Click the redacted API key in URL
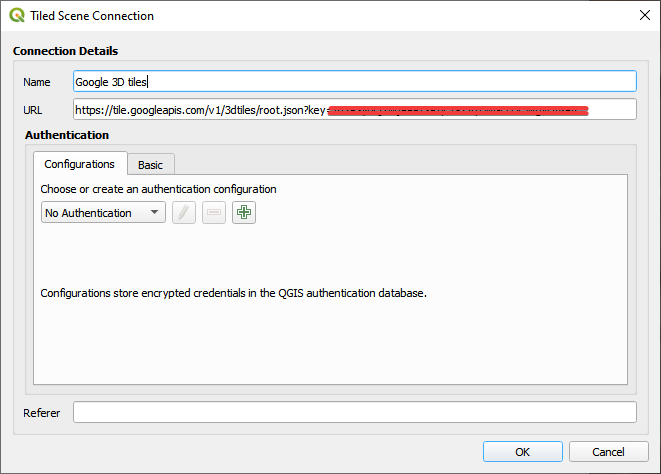 (459, 109)
